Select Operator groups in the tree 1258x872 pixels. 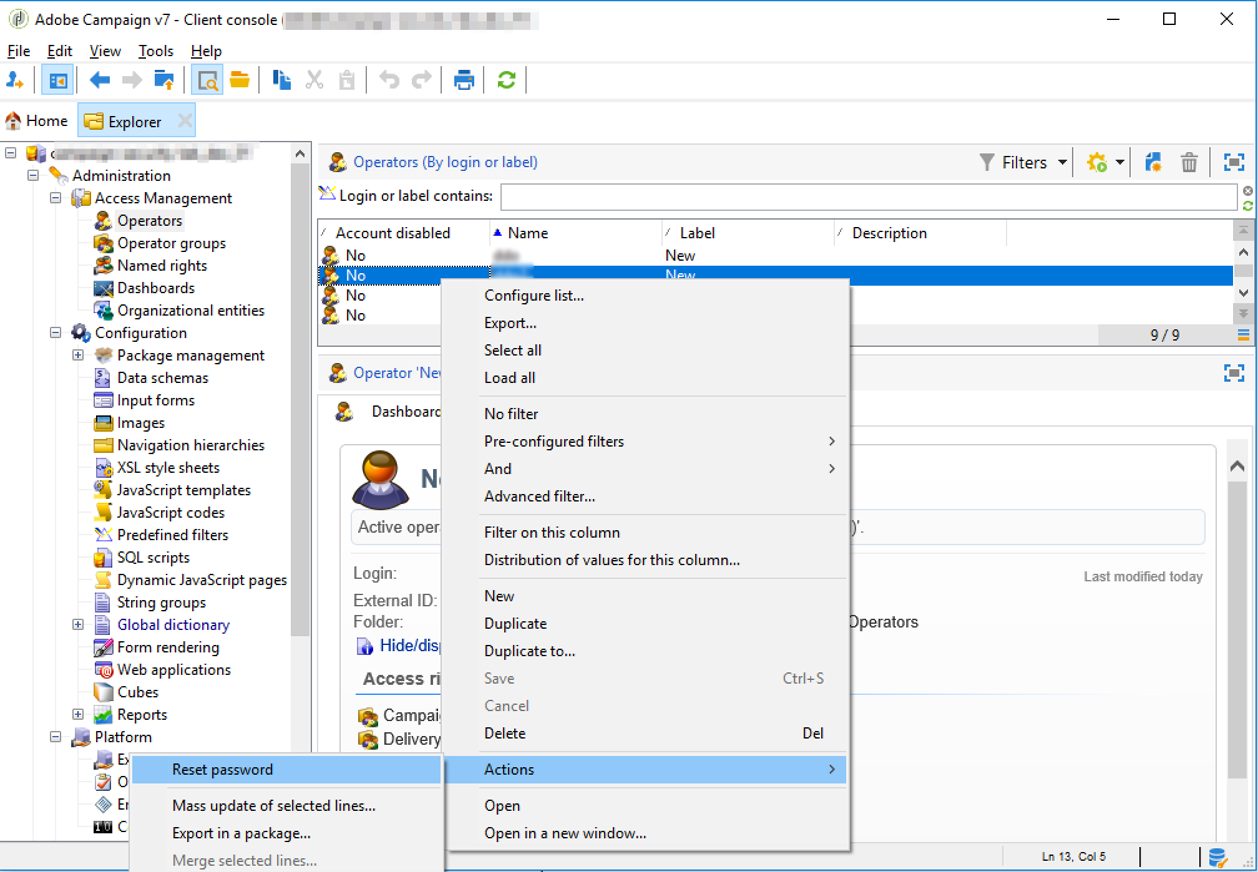(171, 243)
